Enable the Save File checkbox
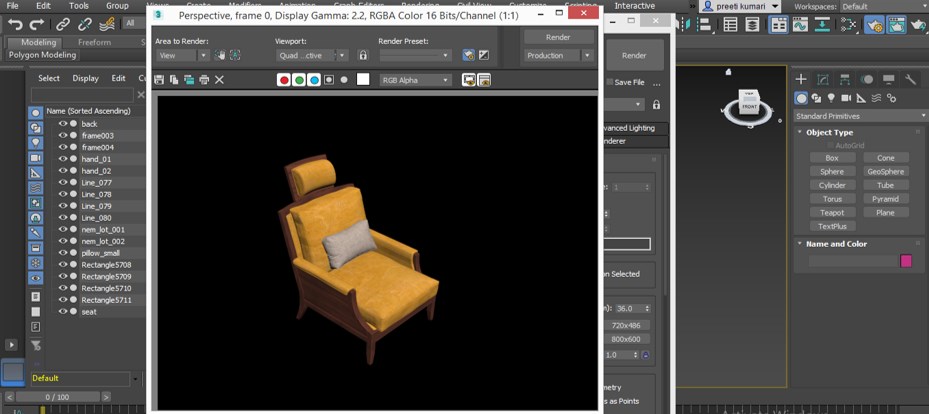The height and width of the screenshot is (414, 929). 610,82
